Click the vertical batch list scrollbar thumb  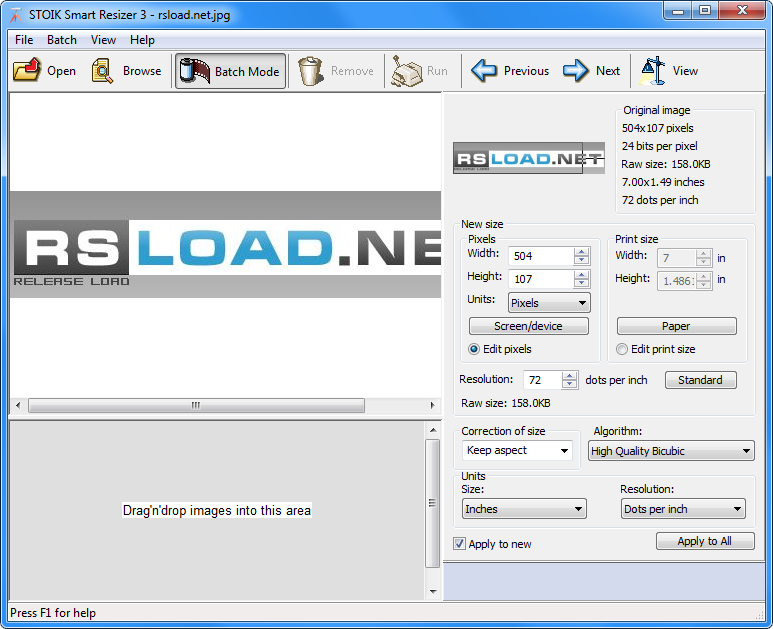tap(433, 503)
